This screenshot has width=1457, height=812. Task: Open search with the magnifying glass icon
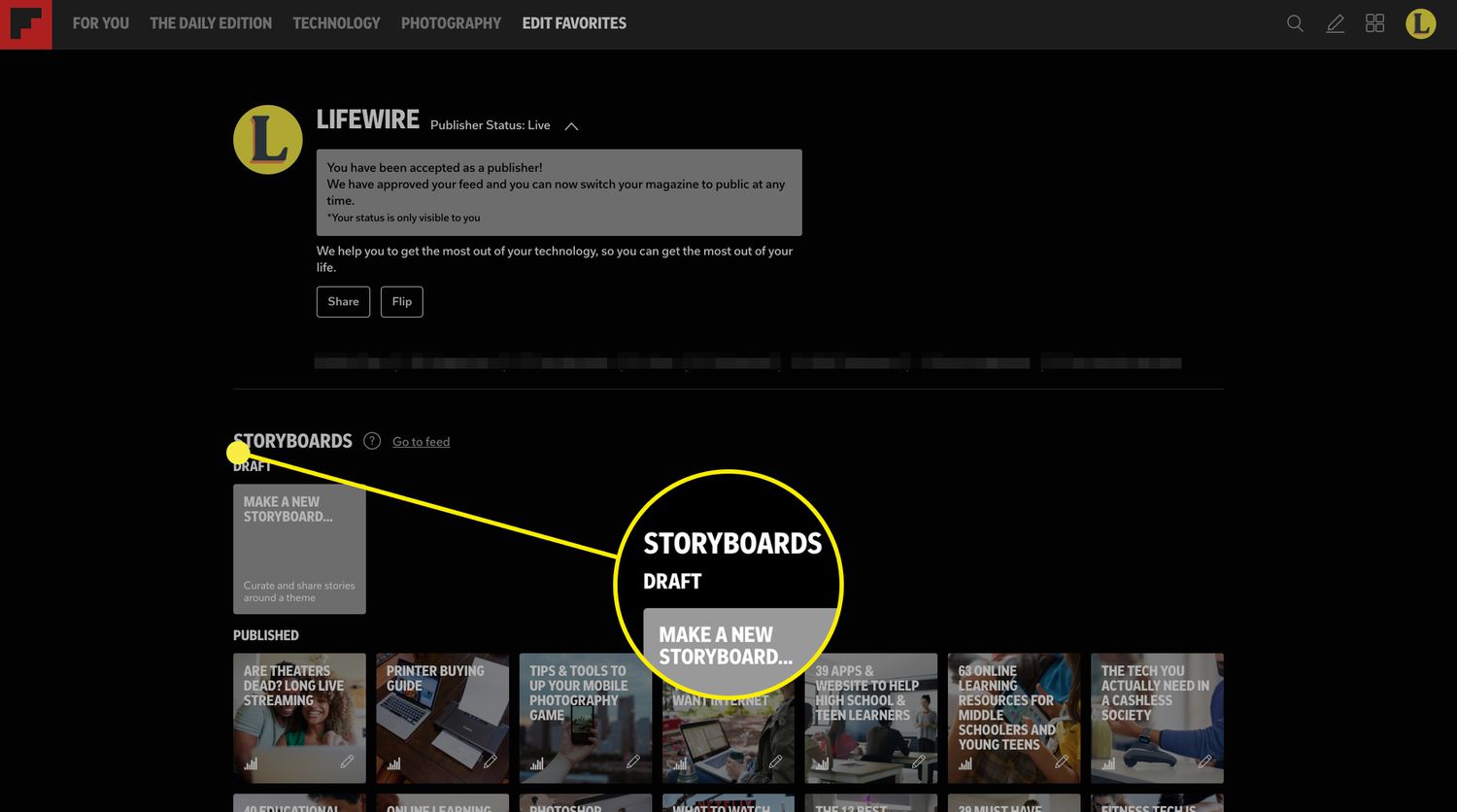tap(1295, 23)
